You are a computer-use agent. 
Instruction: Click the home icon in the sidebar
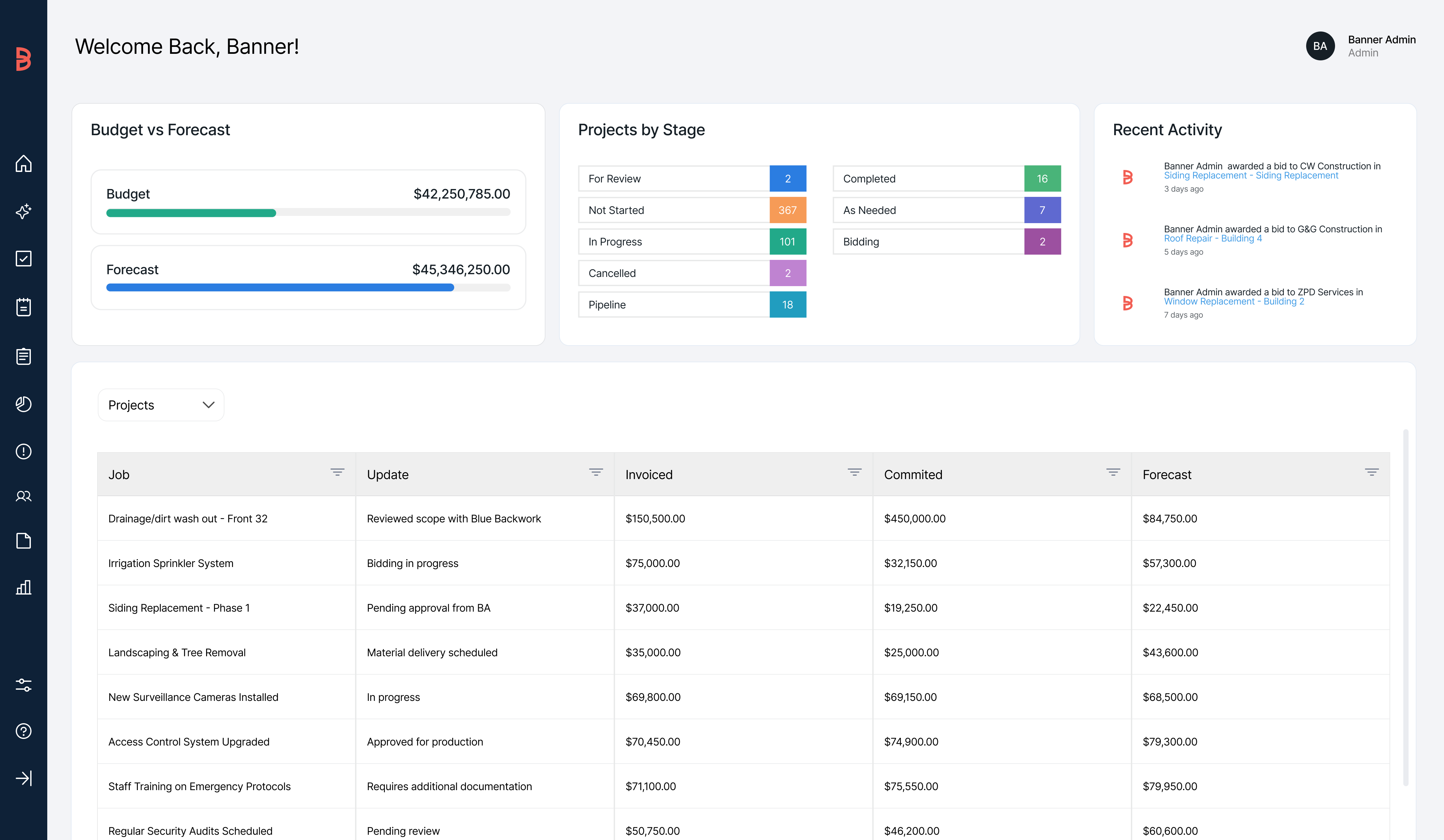tap(24, 163)
